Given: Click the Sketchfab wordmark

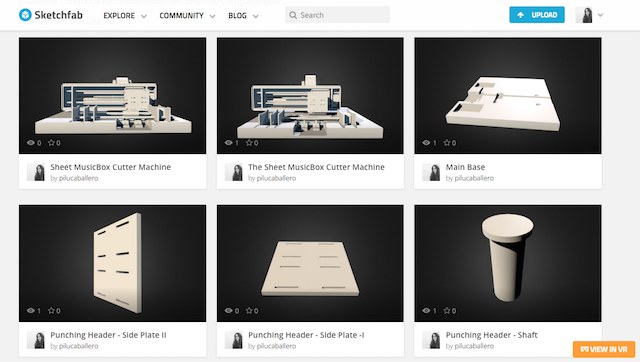Looking at the screenshot, I should coord(58,15).
